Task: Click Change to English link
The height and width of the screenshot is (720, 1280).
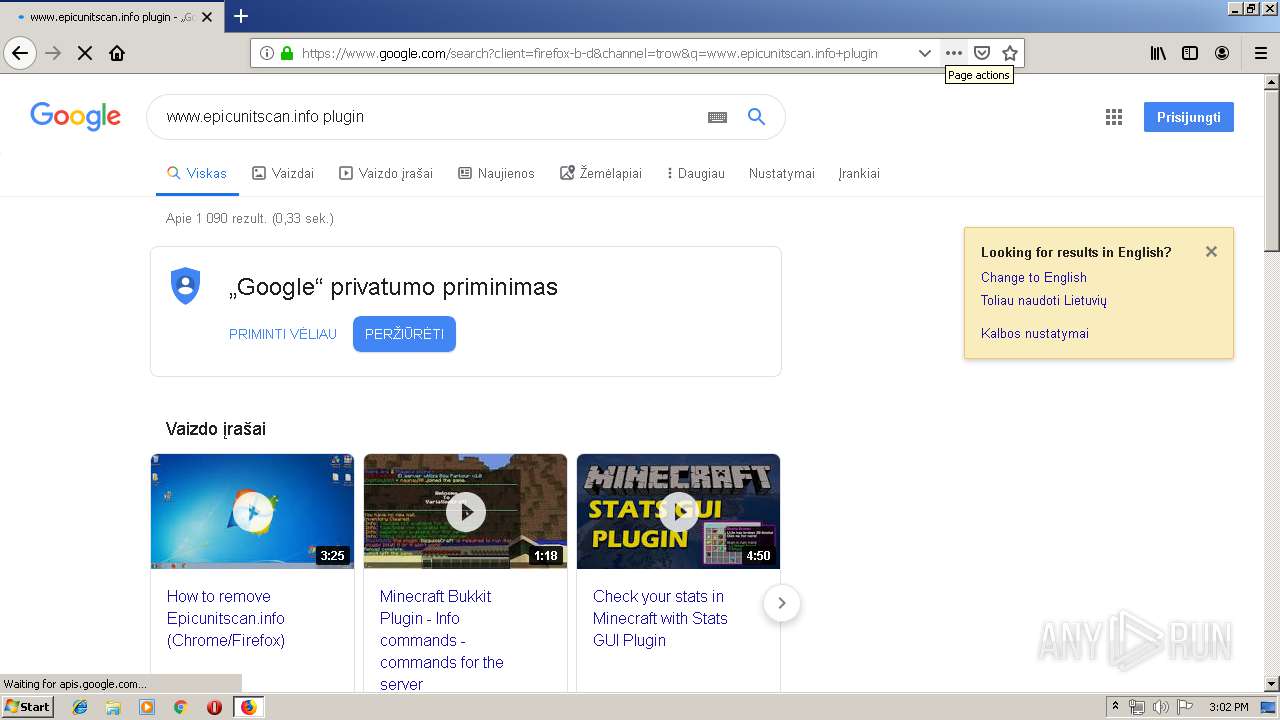Action: coord(1033,277)
